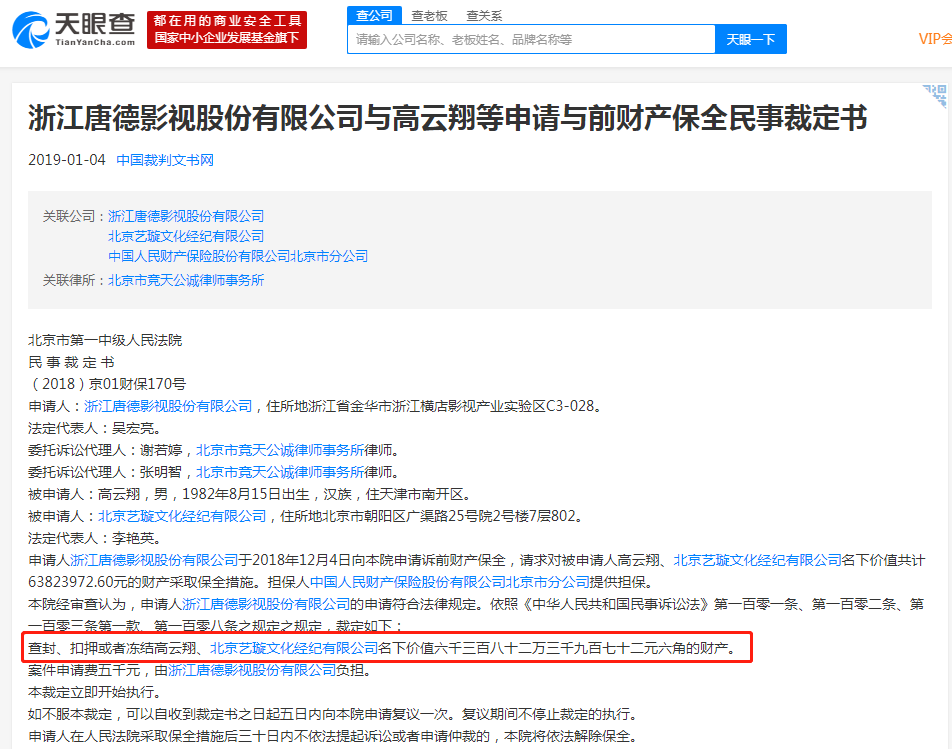Click the TianYanCha logo

tap(74, 30)
